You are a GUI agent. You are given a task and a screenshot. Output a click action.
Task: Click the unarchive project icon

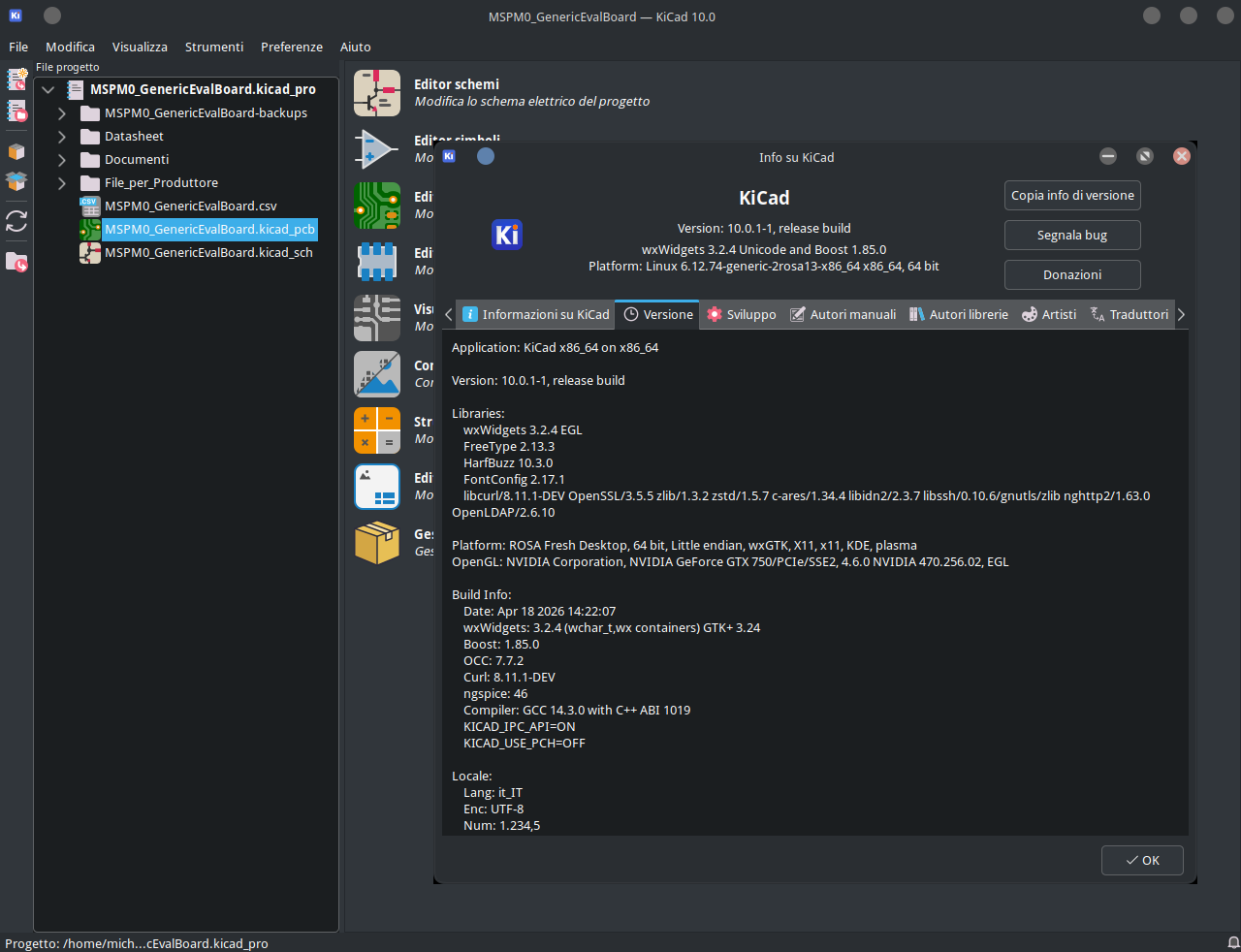coord(16,181)
